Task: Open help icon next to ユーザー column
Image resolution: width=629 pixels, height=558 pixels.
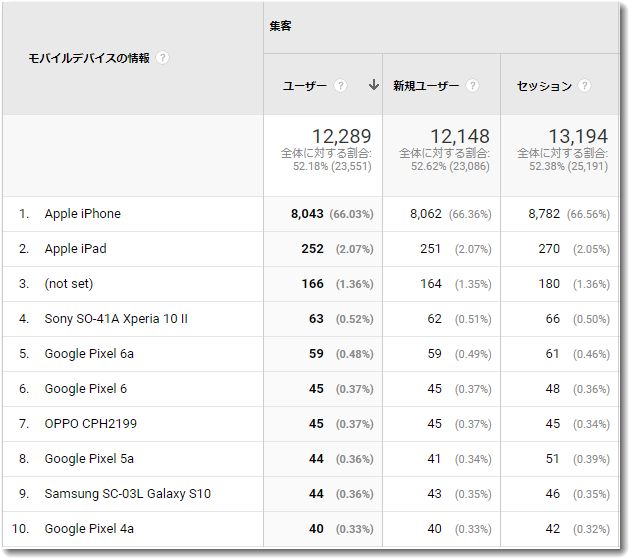Action: [340, 86]
